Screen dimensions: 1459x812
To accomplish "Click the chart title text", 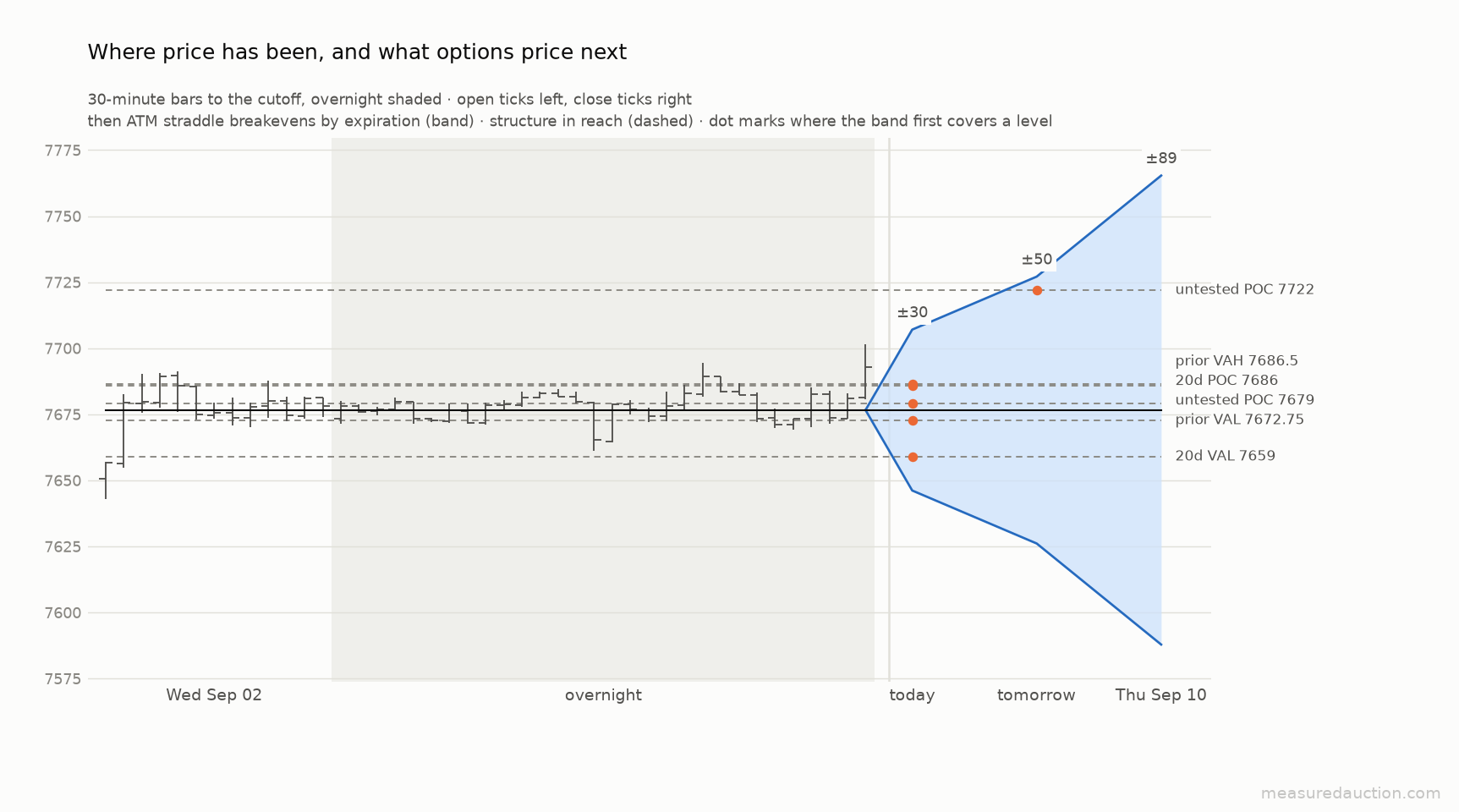I will [x=357, y=52].
